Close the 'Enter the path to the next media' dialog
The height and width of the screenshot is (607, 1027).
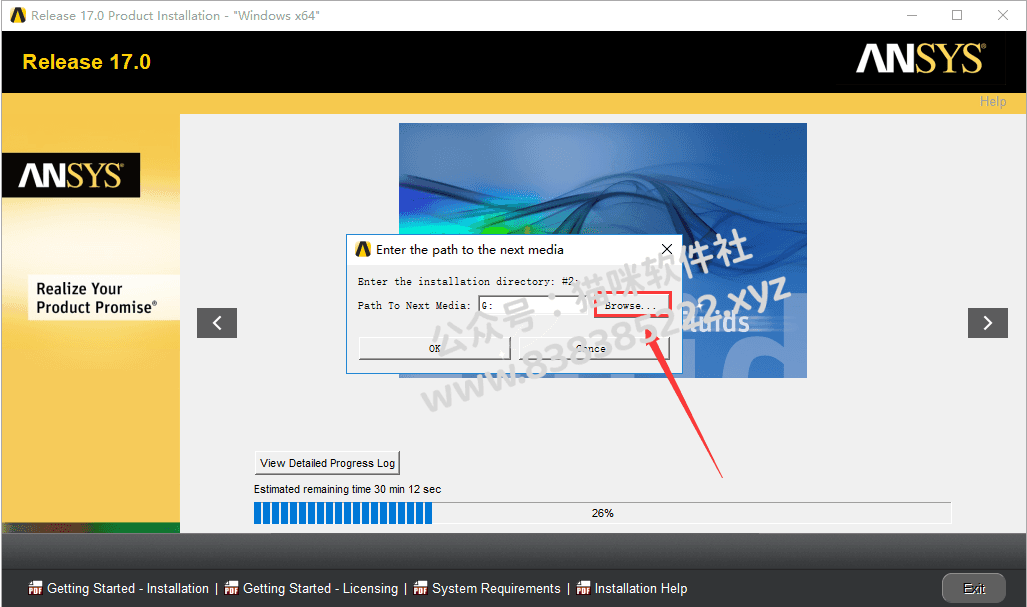point(667,249)
